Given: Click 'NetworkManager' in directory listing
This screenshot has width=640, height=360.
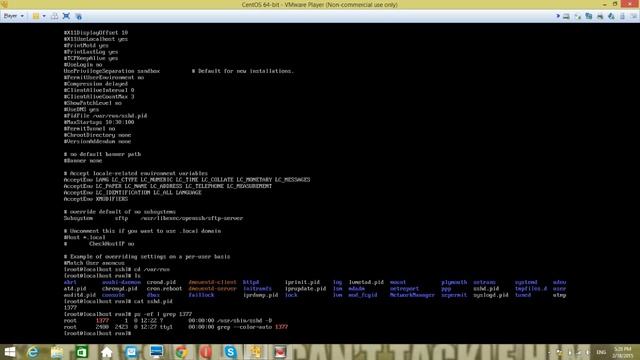Looking at the screenshot, I should [412, 295].
